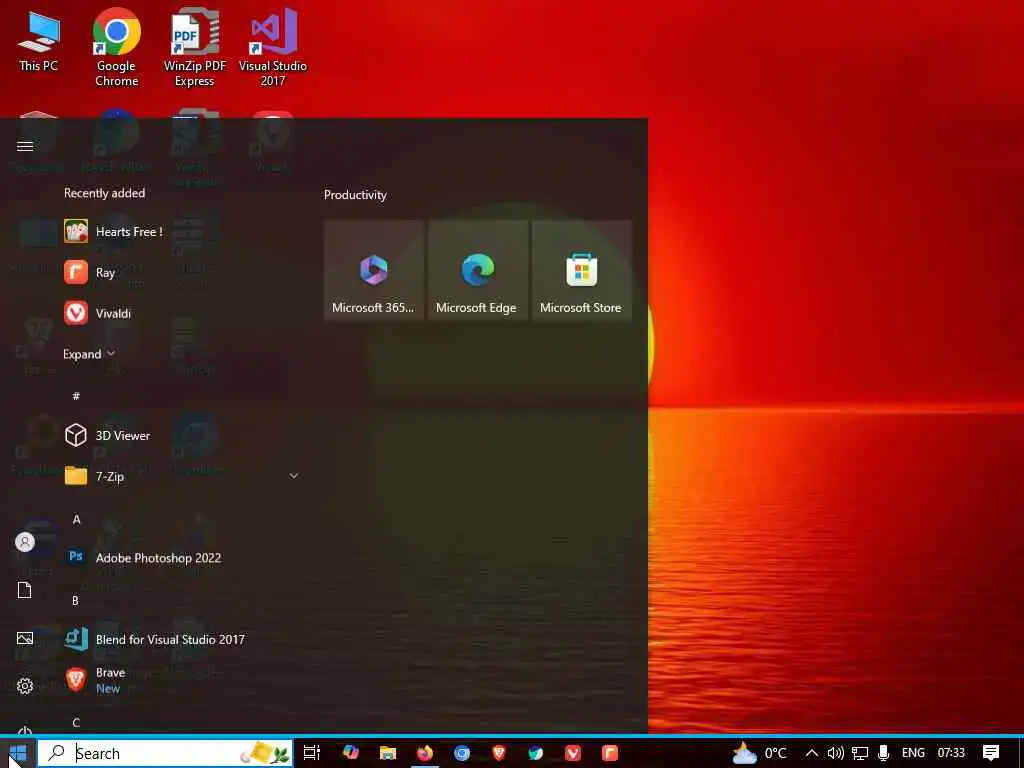Select the WinZip PDF Express desktop shortcut
The height and width of the screenshot is (768, 1024).
coord(195,48)
